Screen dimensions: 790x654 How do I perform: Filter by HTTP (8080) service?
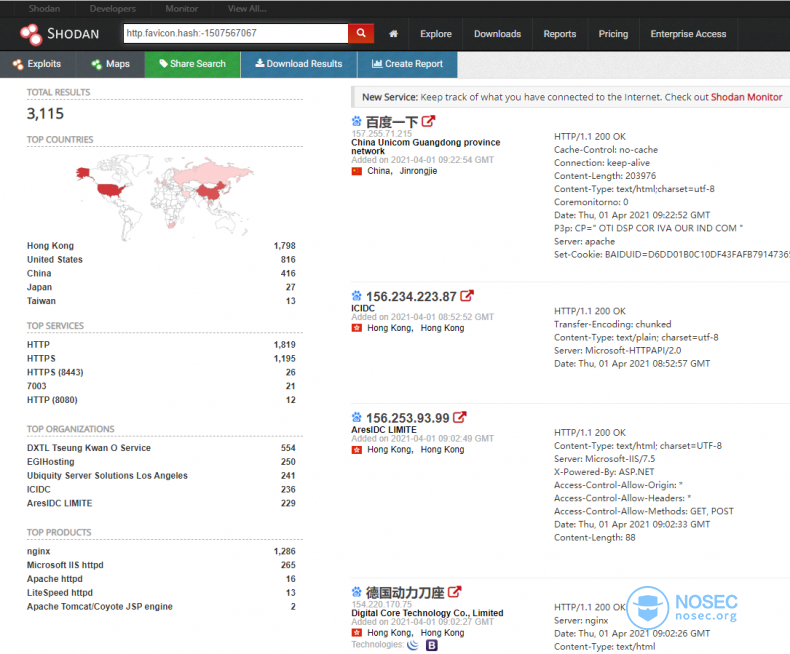coord(52,400)
